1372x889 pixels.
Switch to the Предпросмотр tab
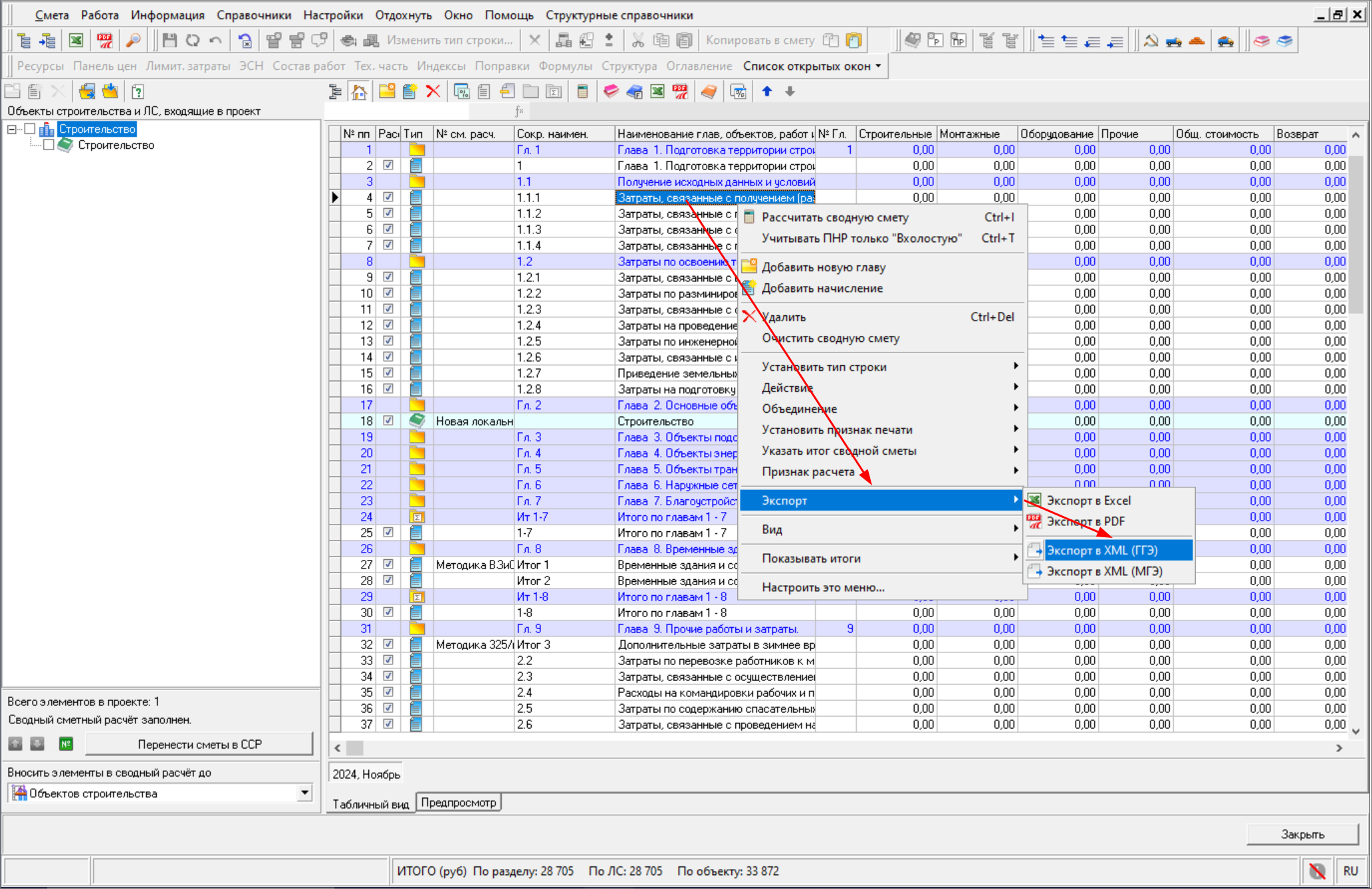coord(459,803)
